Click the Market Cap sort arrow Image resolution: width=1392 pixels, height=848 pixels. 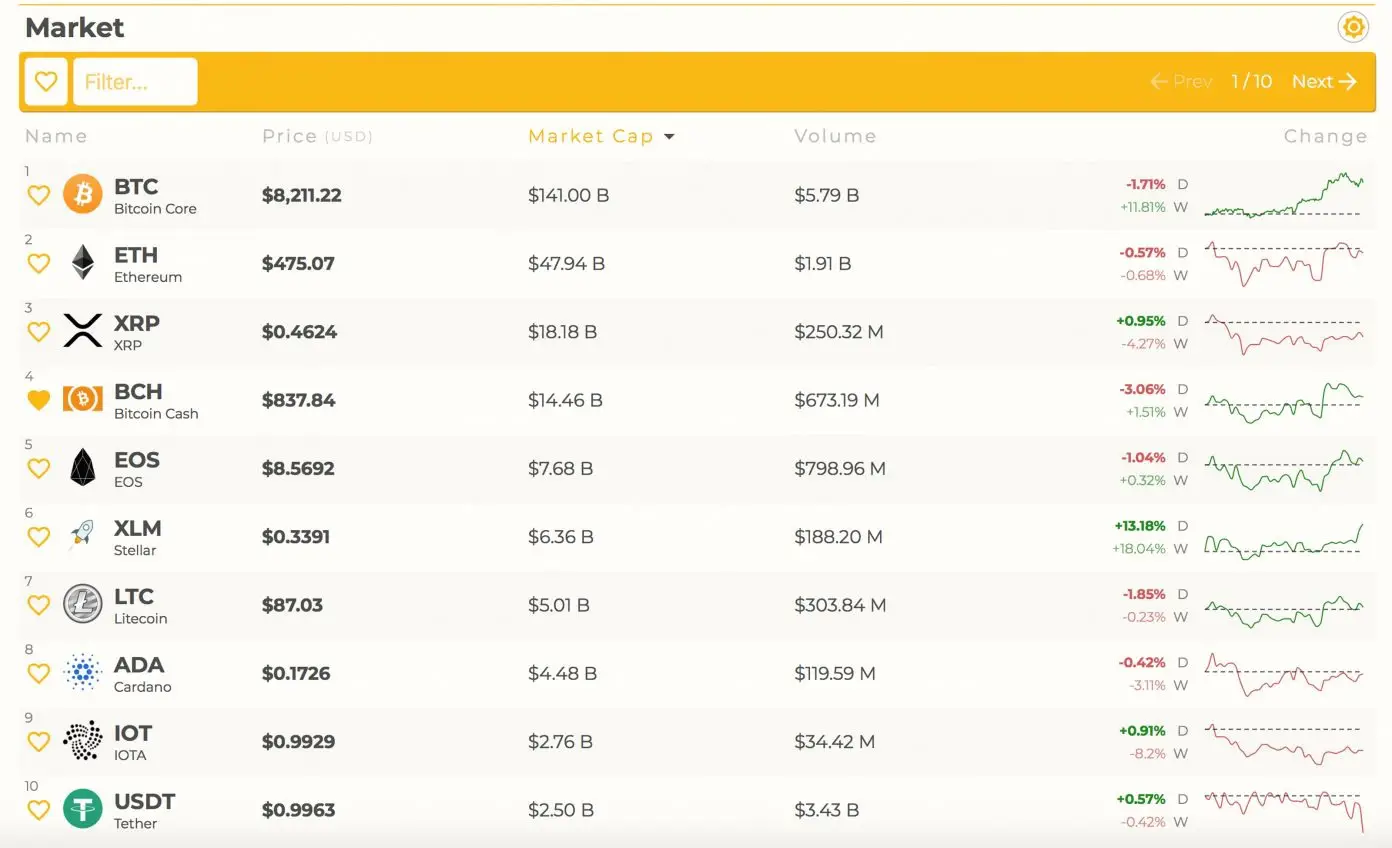(x=669, y=137)
